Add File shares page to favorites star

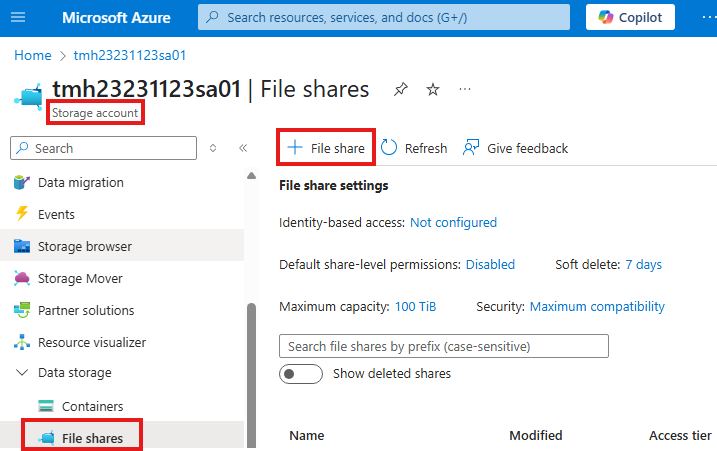coord(433,89)
